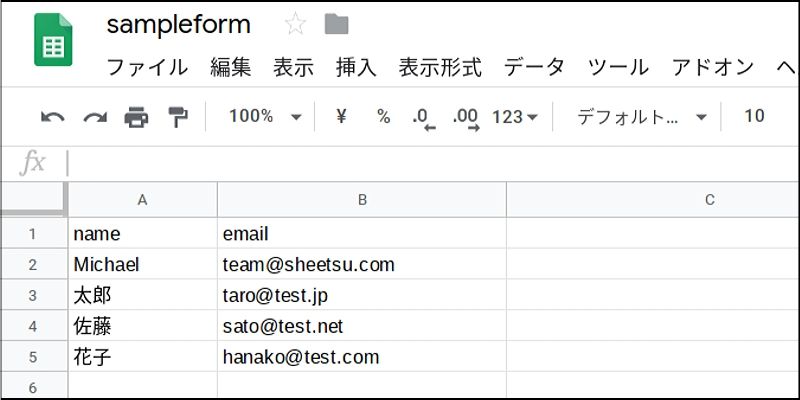Open the move-to-folder icon
The image size is (800, 400).
(x=337, y=24)
